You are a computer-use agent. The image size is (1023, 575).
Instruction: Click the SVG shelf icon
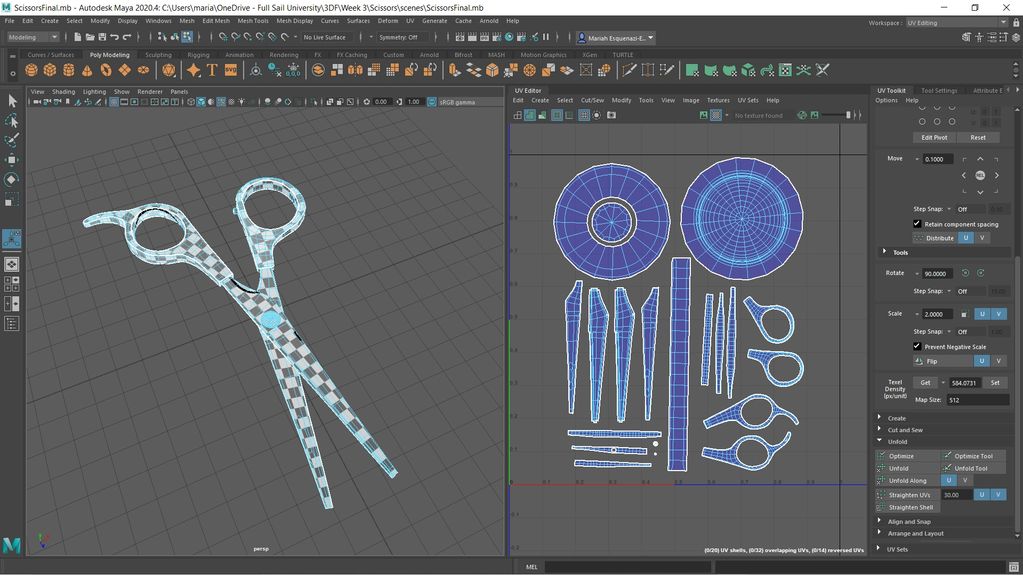[x=231, y=70]
